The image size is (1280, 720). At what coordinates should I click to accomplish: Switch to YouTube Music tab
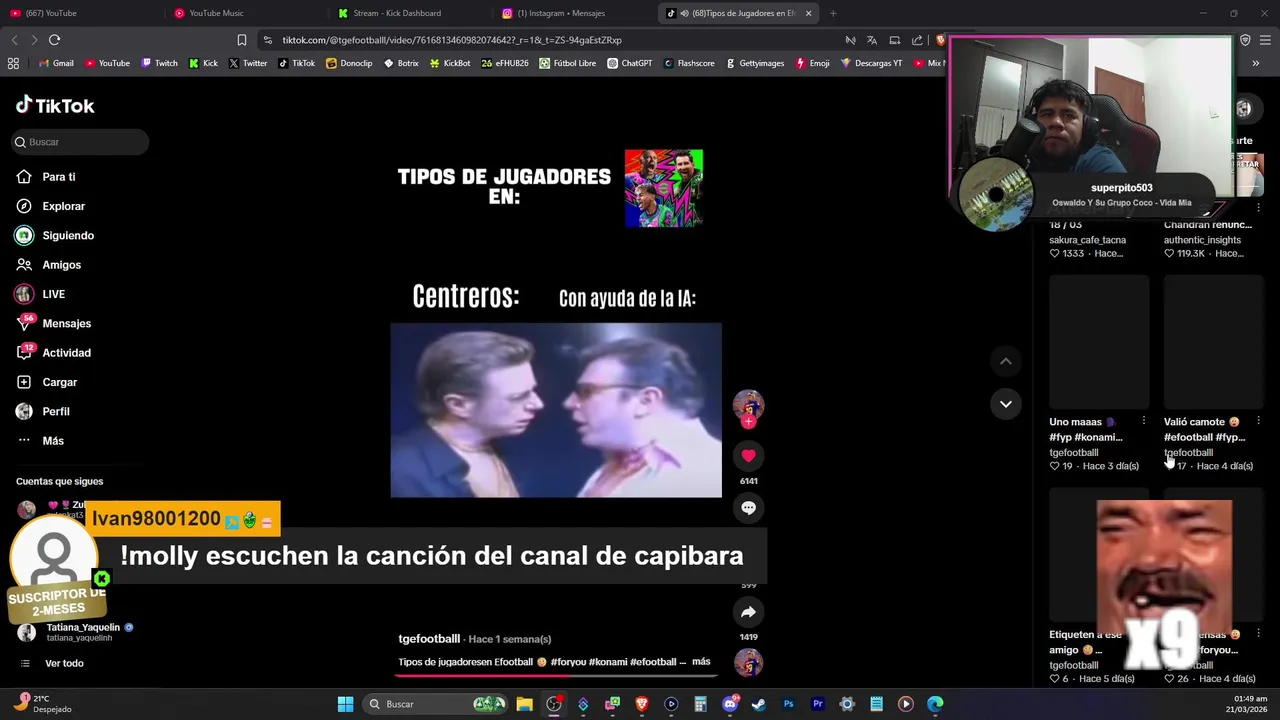(245, 13)
